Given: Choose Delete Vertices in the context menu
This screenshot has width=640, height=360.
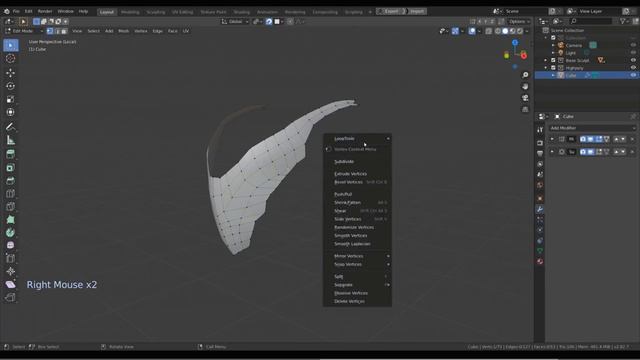Looking at the screenshot, I should coord(358,301).
